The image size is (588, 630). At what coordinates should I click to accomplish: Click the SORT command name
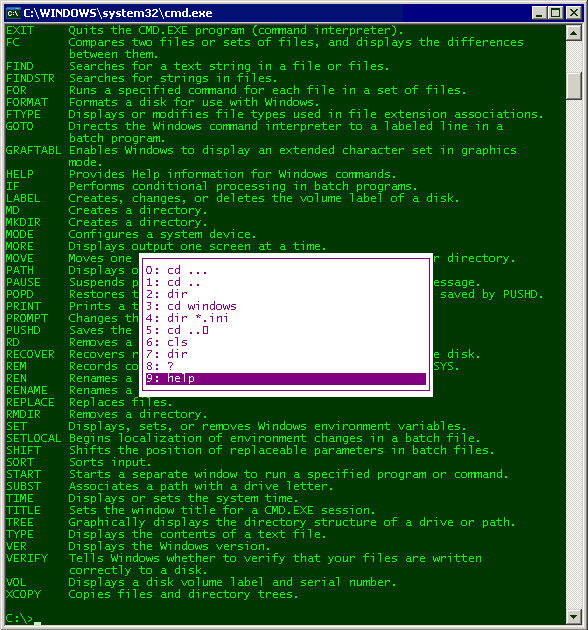pos(20,463)
